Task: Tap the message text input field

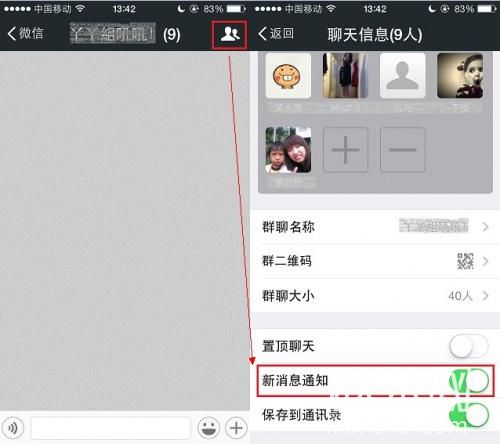Action: [111, 427]
